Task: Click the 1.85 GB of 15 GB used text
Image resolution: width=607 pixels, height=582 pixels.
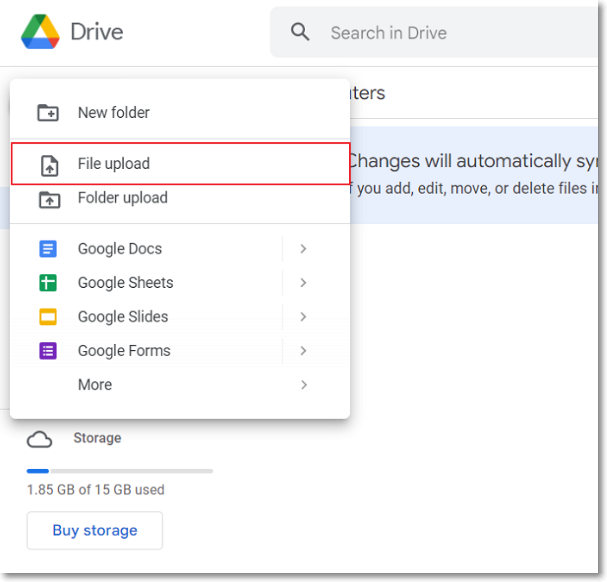Action: click(x=96, y=489)
